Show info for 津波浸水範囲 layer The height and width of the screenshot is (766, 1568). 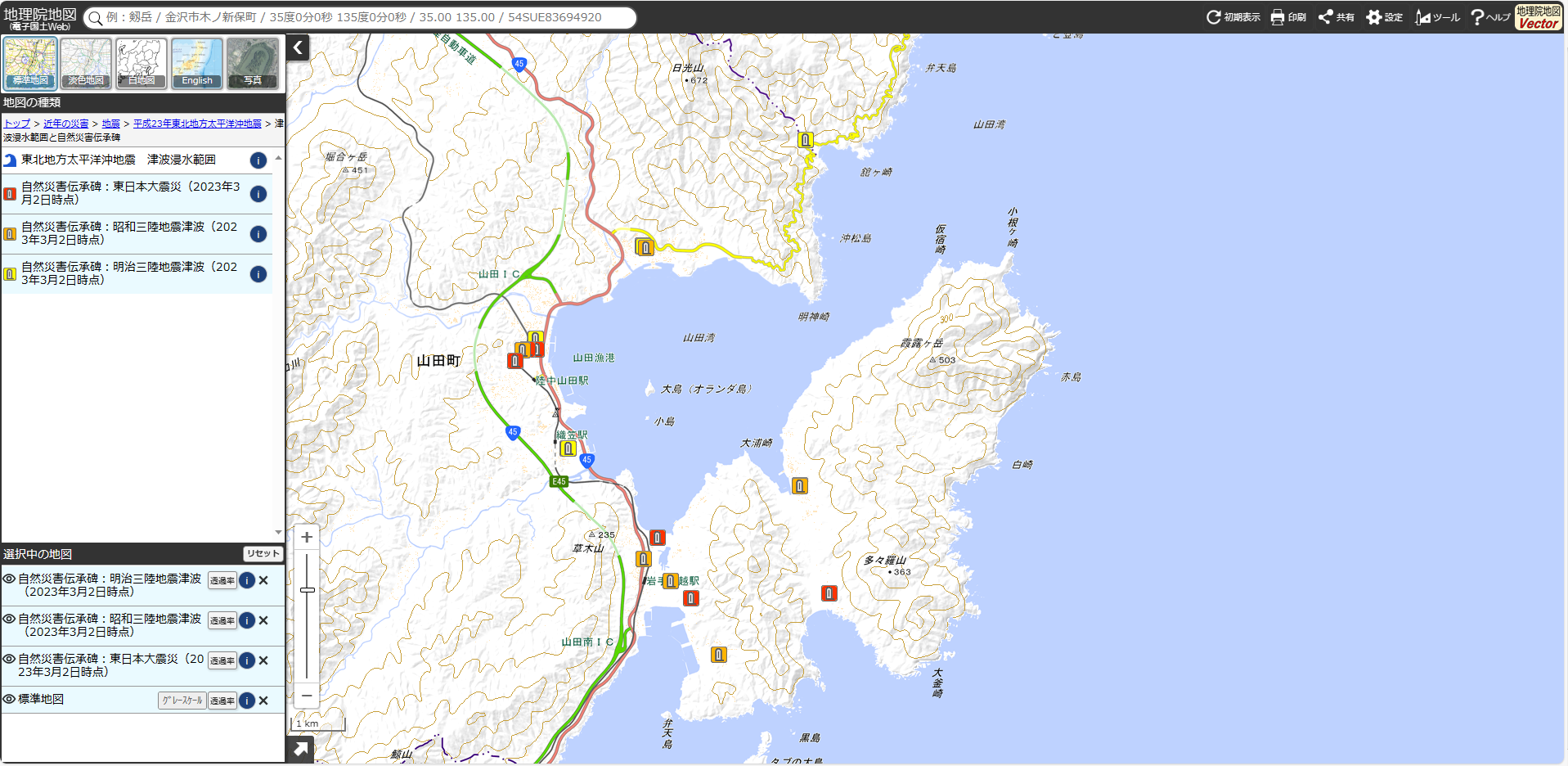pyautogui.click(x=258, y=160)
